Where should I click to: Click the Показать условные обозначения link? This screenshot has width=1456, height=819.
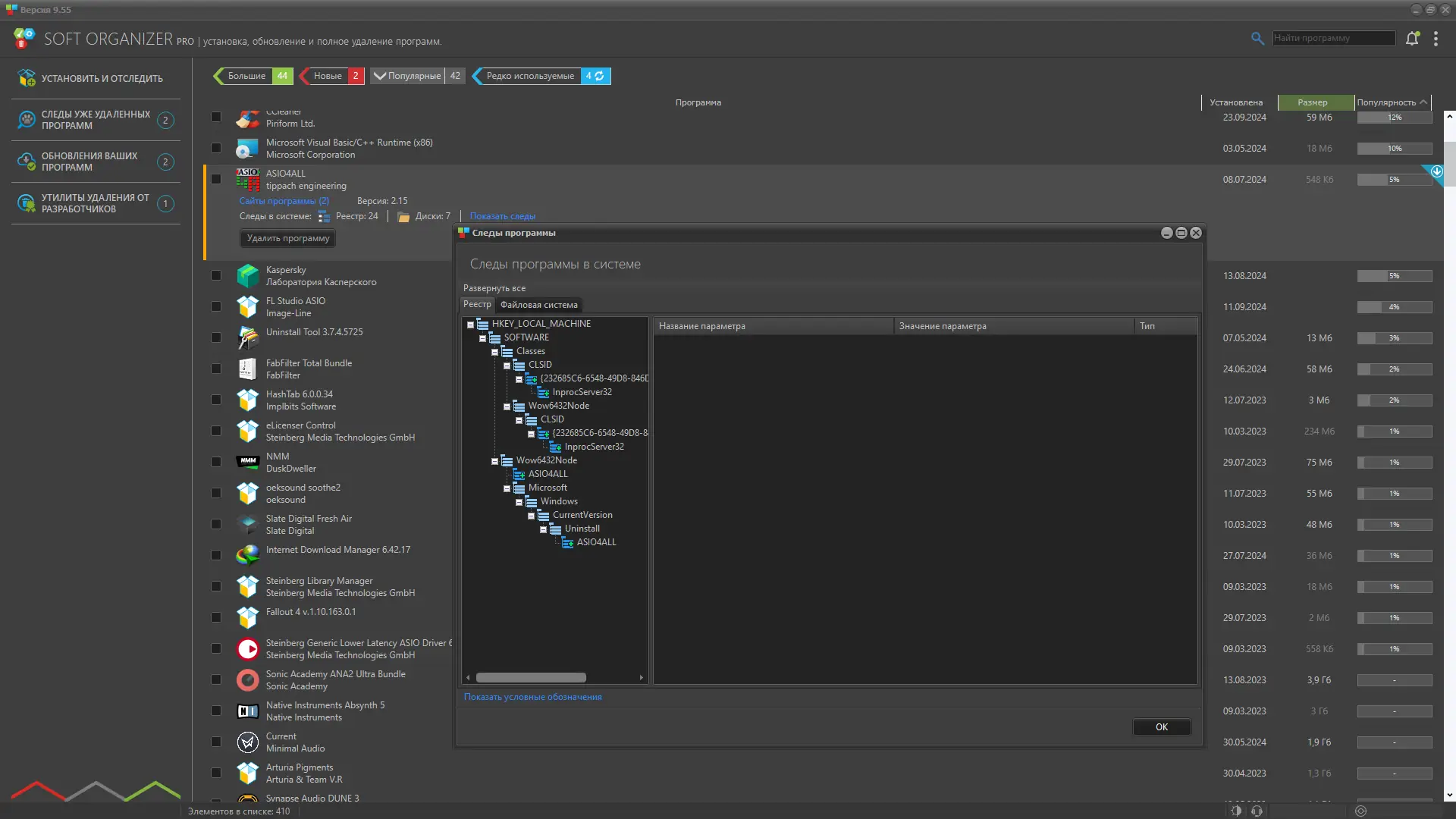(532, 697)
